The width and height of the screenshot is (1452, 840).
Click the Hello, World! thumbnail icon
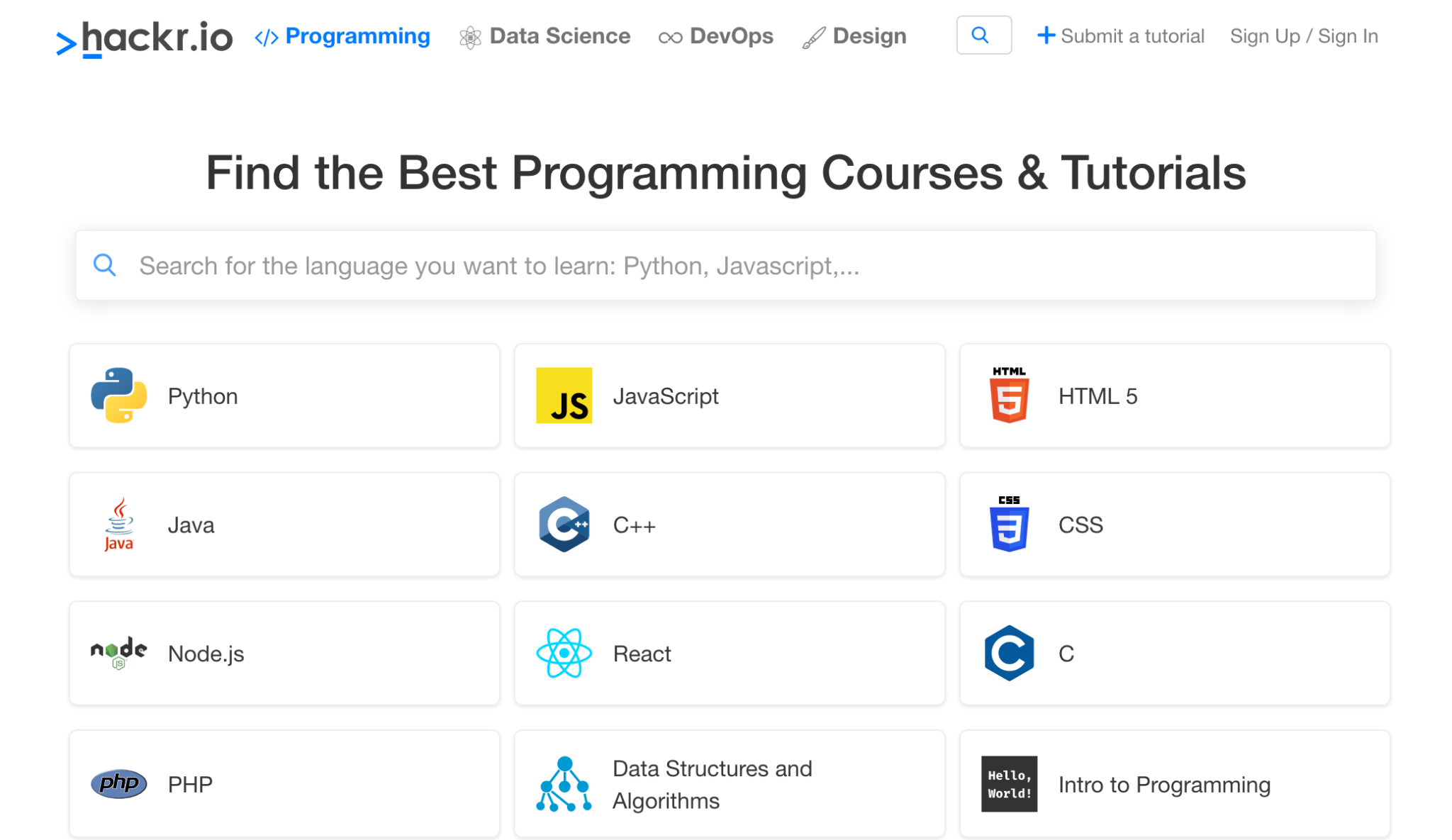[1009, 784]
